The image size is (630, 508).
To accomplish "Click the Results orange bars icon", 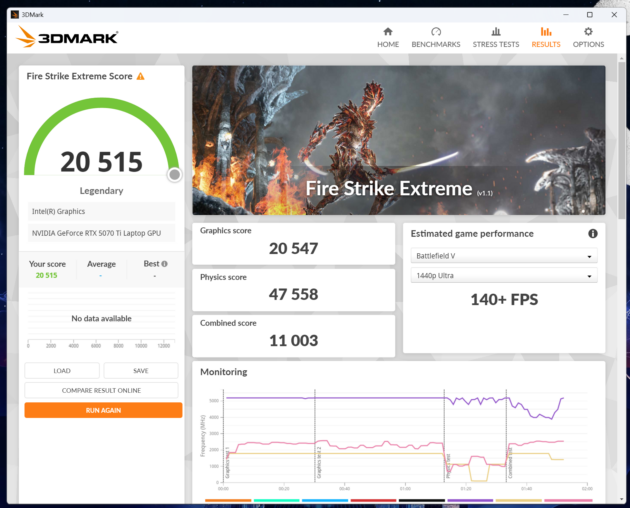I will tap(546, 31).
